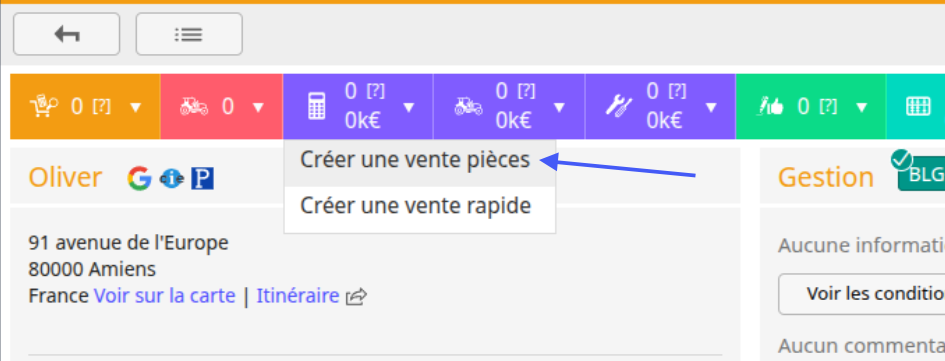Click the thumbs-up pen icon in green tile

click(769, 107)
